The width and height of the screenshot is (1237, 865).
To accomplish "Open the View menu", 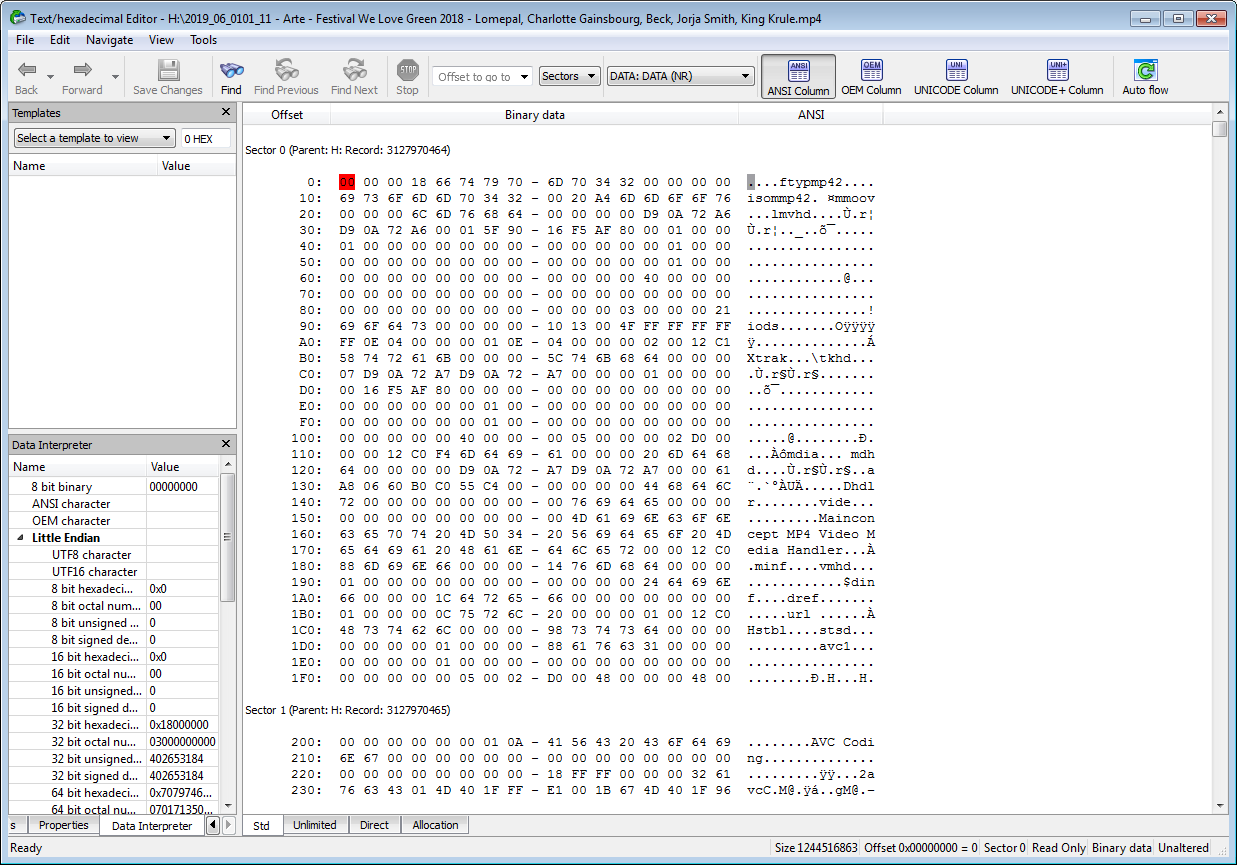I will (161, 40).
